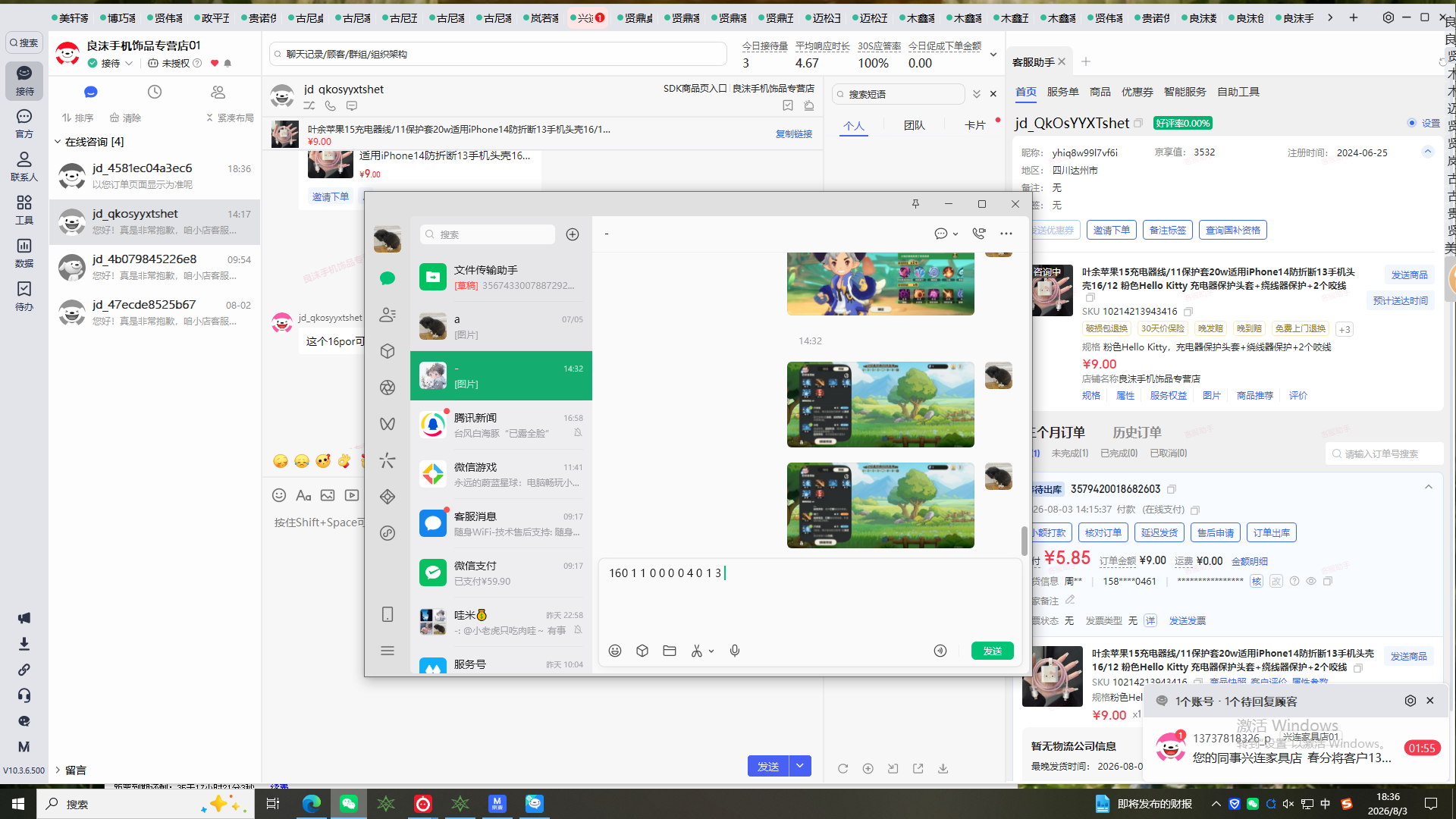Open Microsoft Edge from the taskbar
1456x819 pixels.
pyautogui.click(x=312, y=804)
